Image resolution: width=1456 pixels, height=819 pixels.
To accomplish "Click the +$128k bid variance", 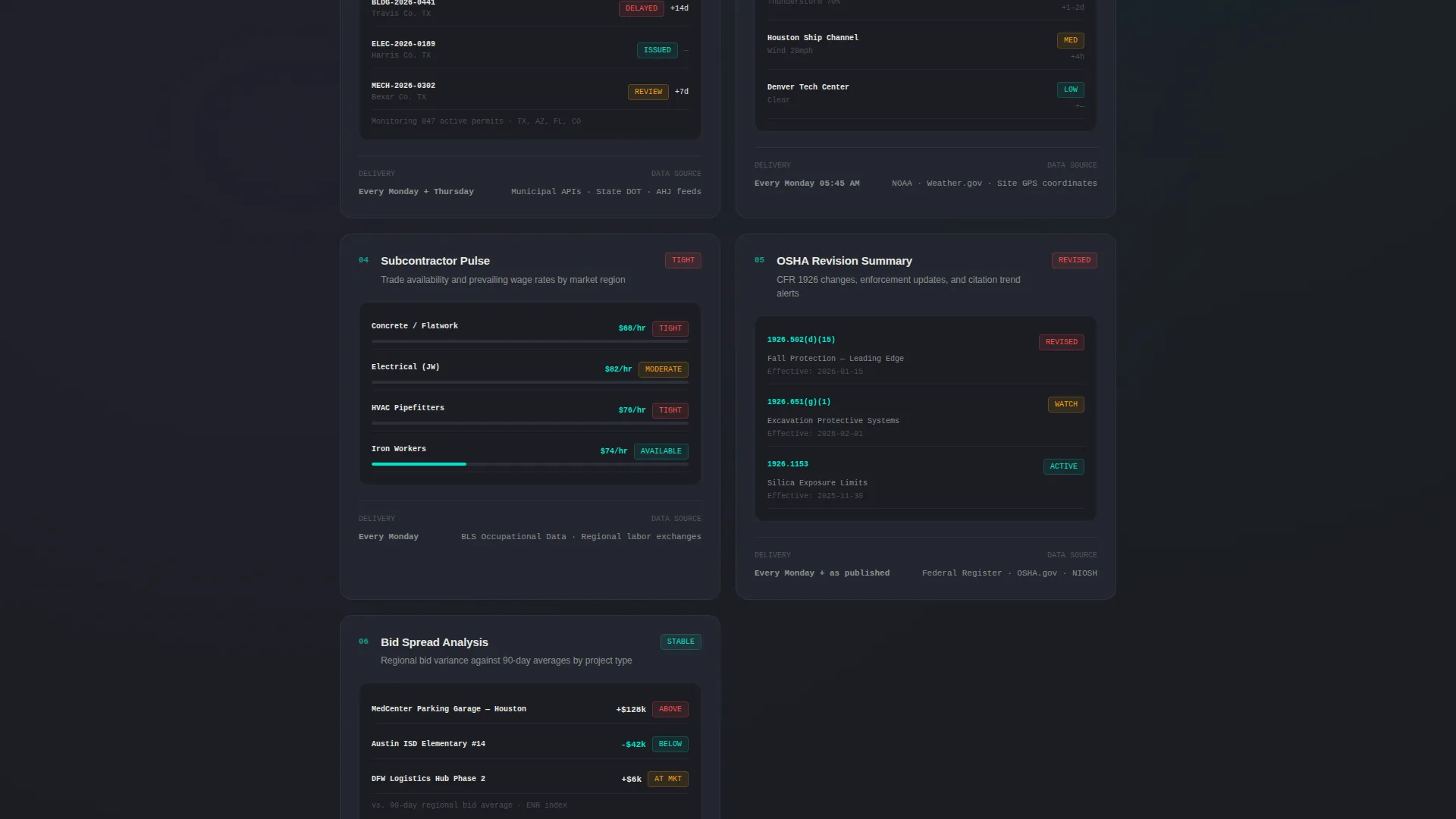I will pos(631,710).
